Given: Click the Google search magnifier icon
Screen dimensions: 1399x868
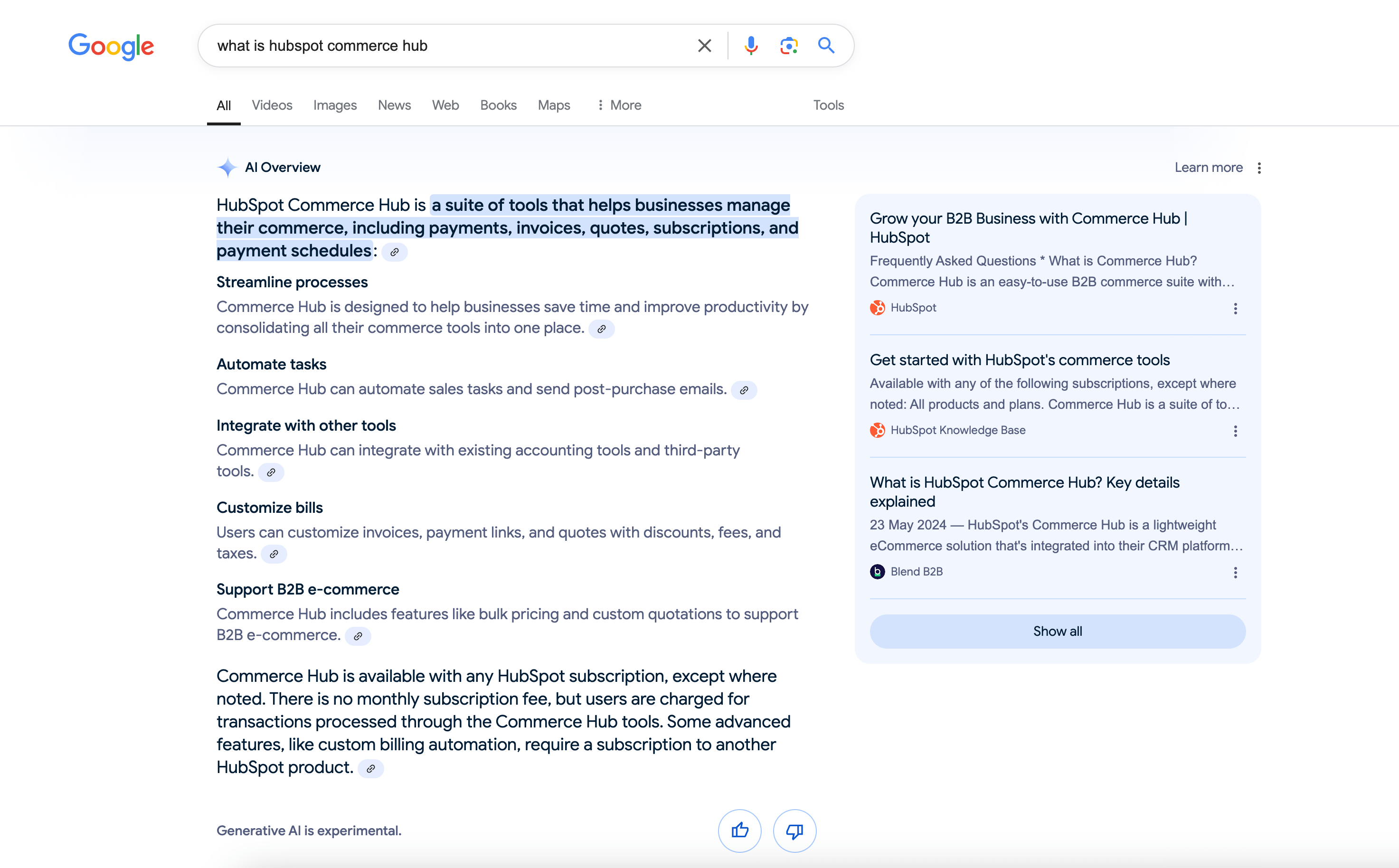Looking at the screenshot, I should click(826, 45).
